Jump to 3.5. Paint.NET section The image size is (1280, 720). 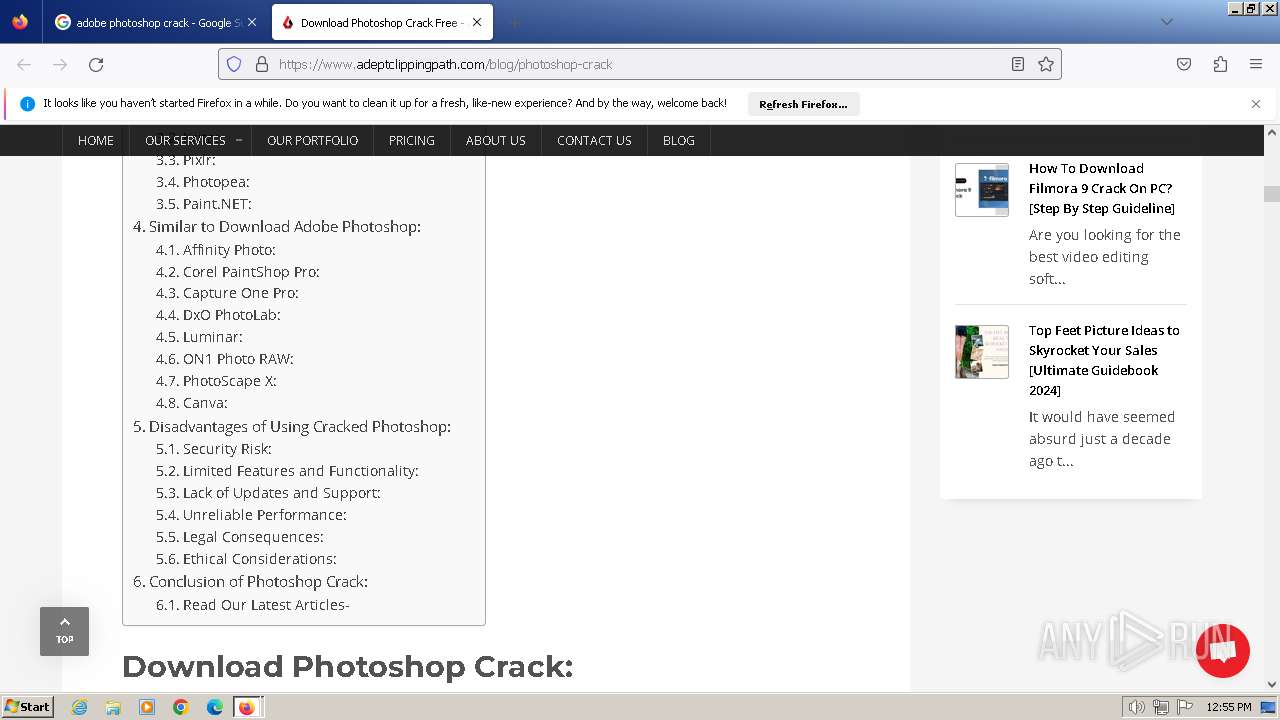point(204,204)
